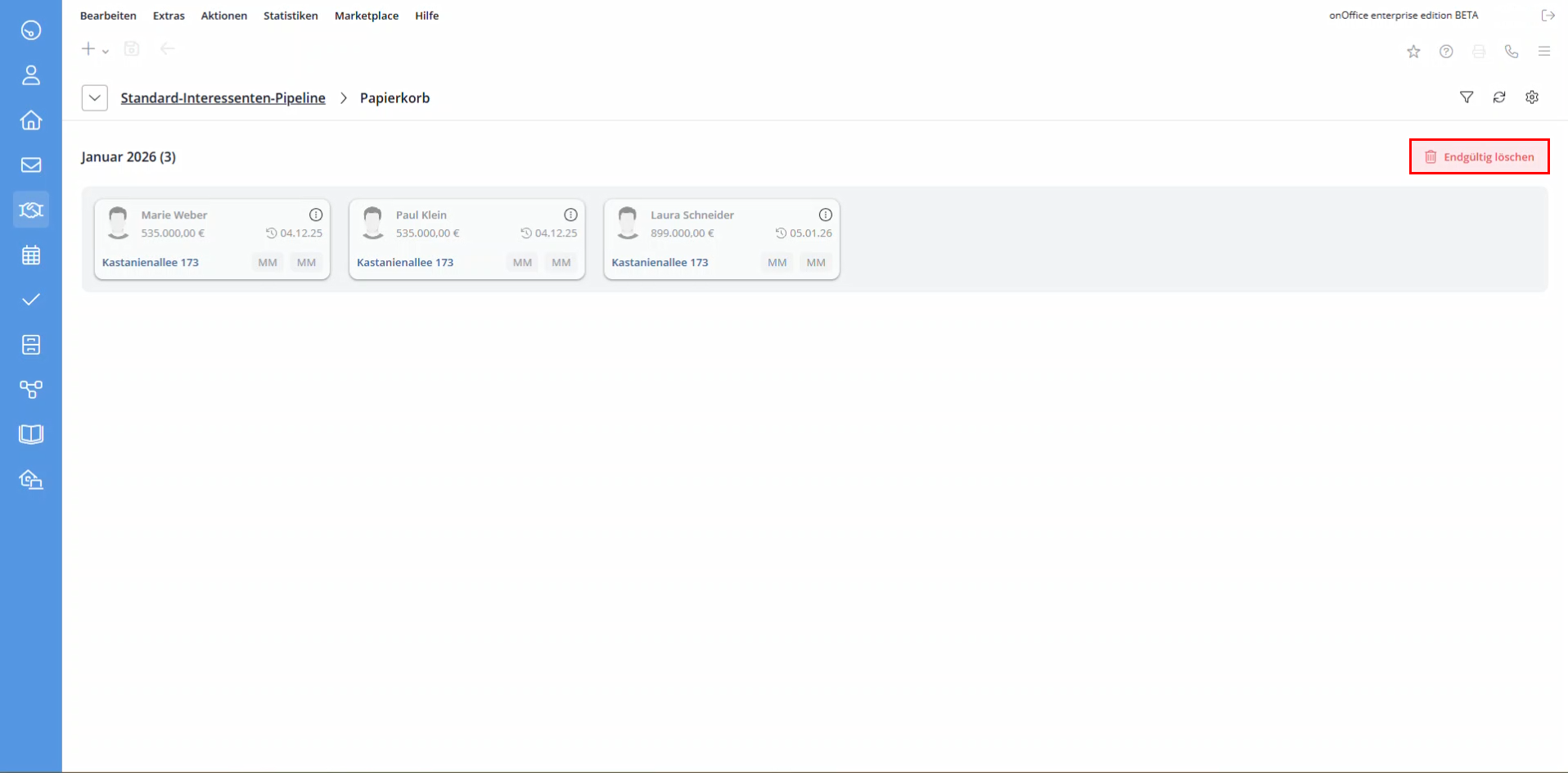Open the hamburger menu at top right
The height and width of the screenshot is (773, 1568).
1544,52
